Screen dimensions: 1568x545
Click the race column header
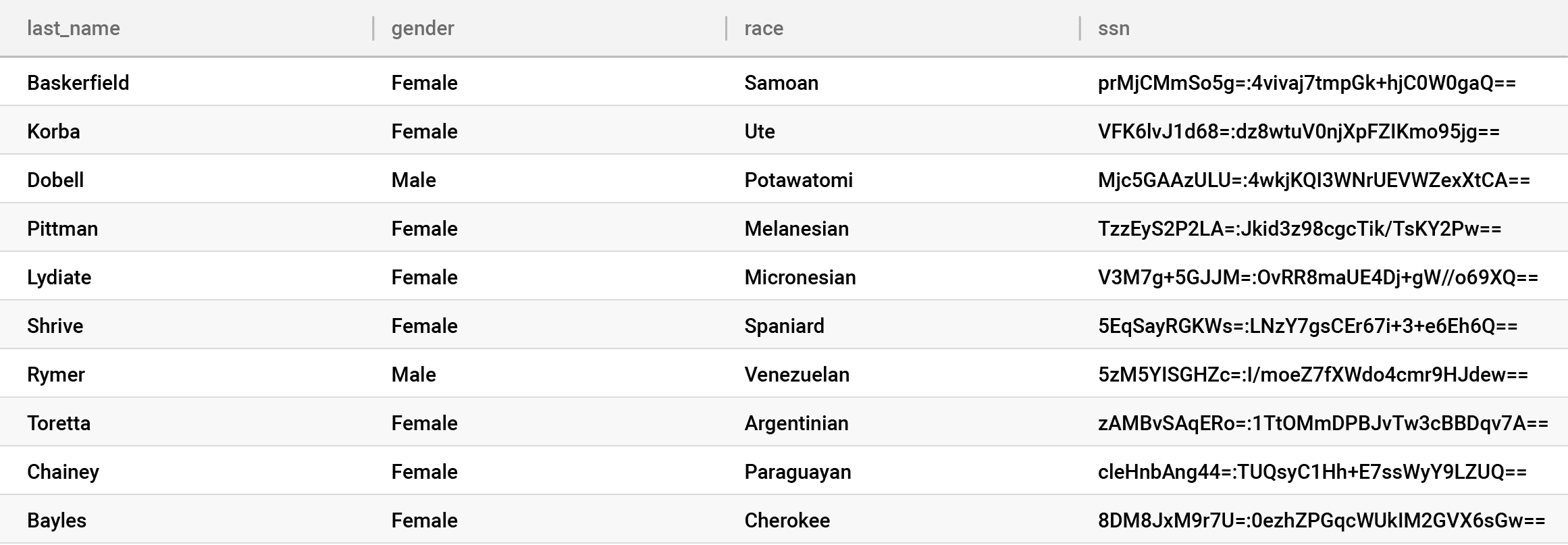[764, 28]
